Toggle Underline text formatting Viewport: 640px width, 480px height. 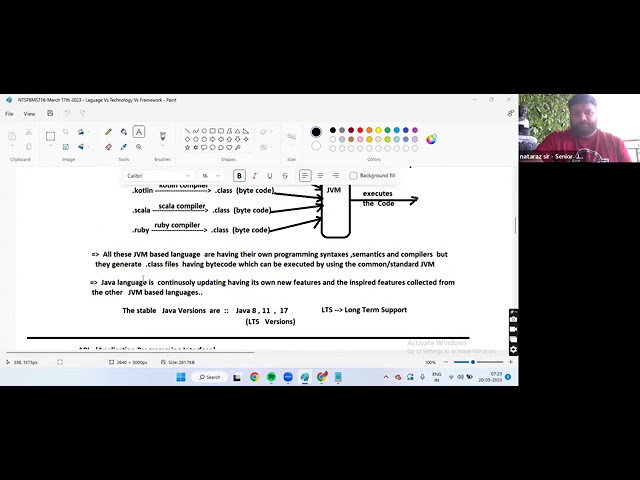pyautogui.click(x=270, y=176)
